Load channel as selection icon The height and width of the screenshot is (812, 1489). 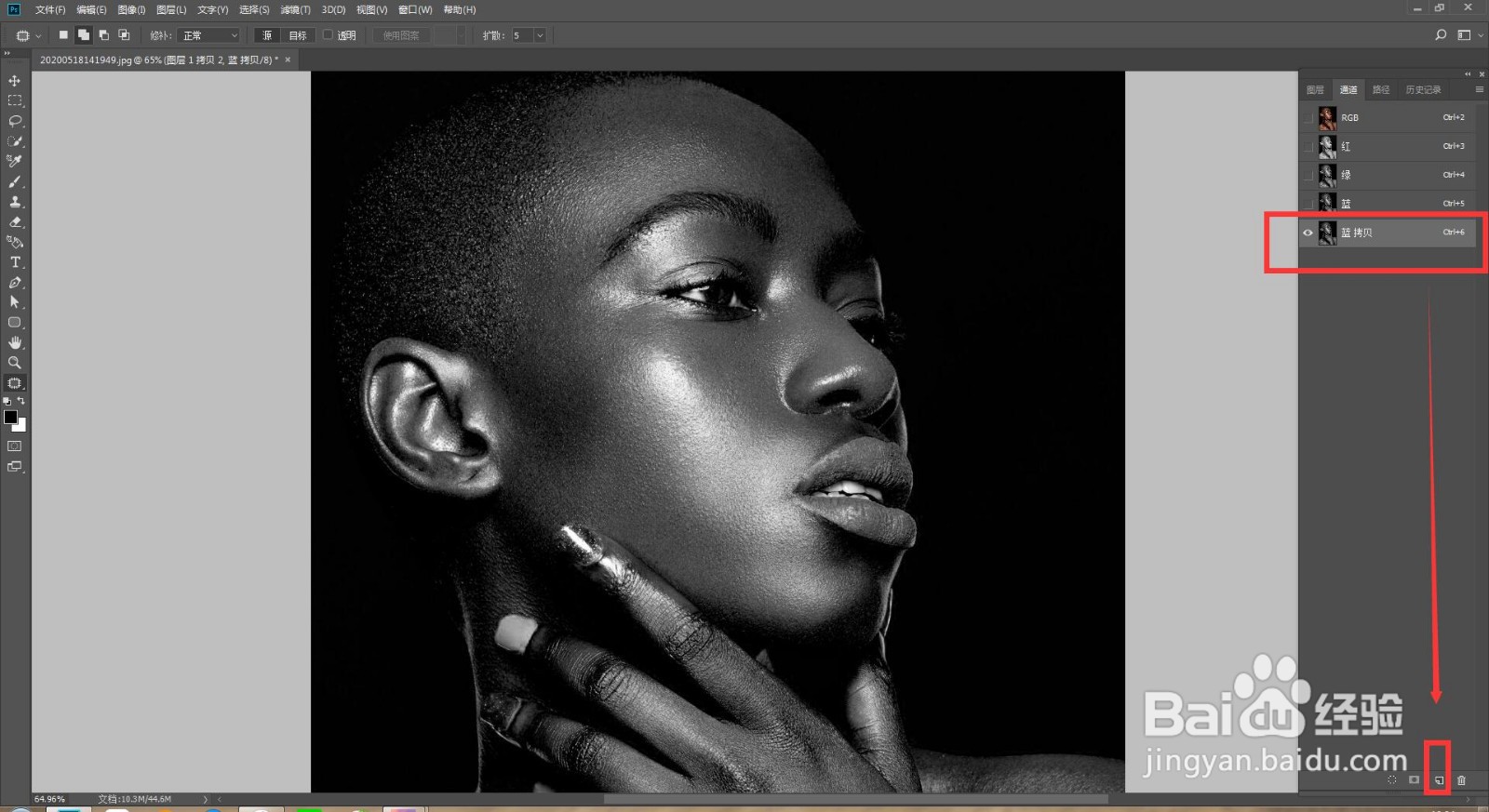click(1392, 780)
